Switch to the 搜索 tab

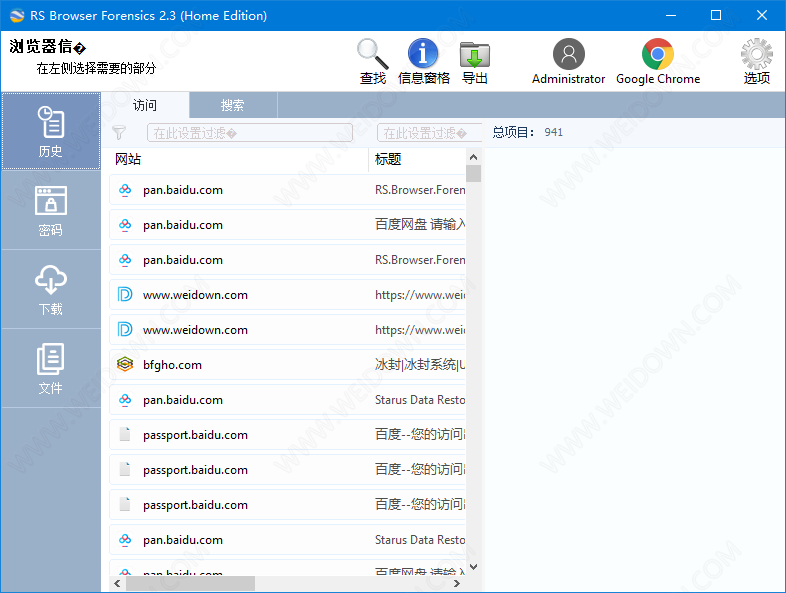233,105
